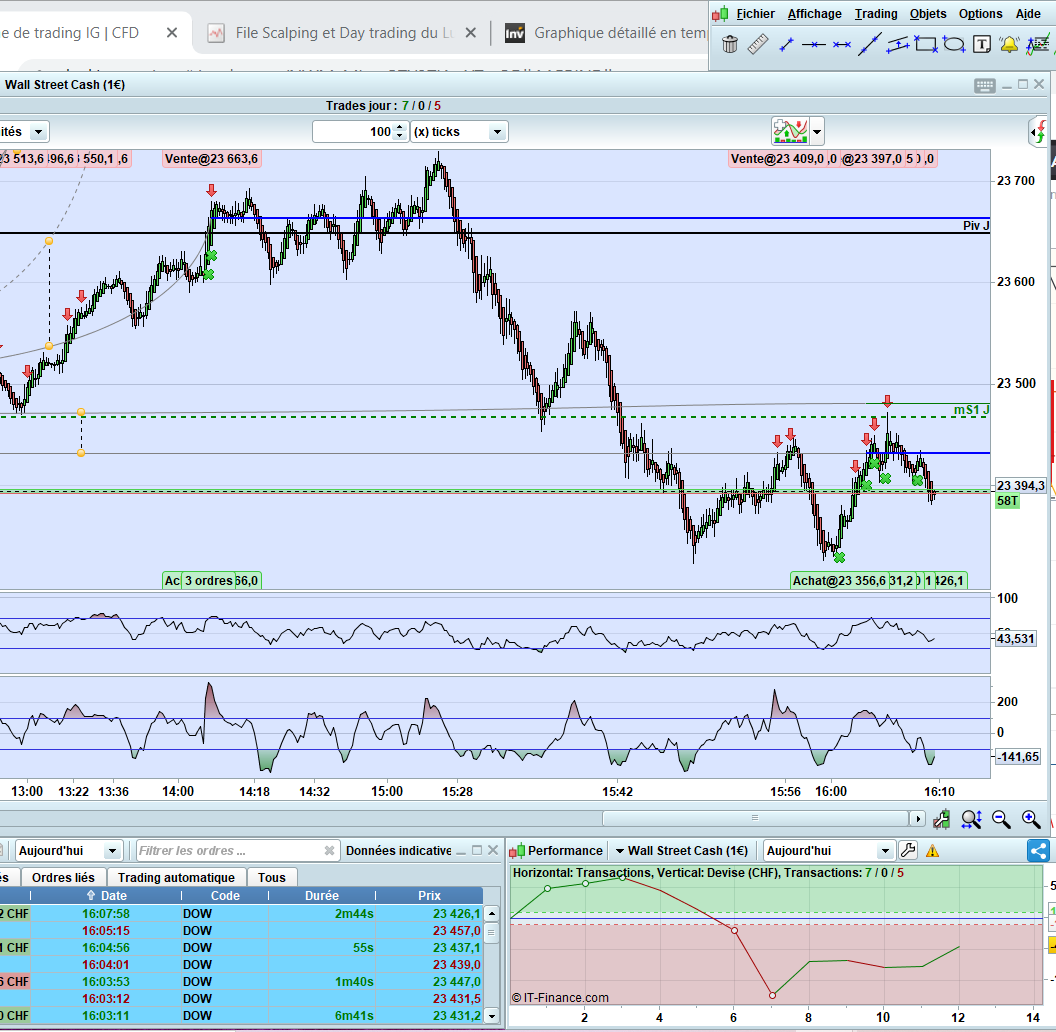Click the '3 ordres' grouped label
This screenshot has width=1056, height=1032.
click(209, 581)
